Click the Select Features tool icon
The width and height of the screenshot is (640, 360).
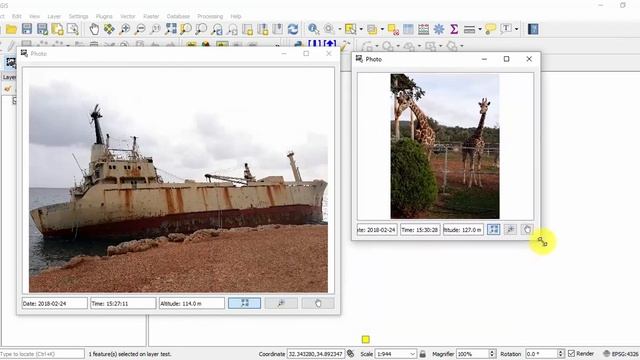350,29
